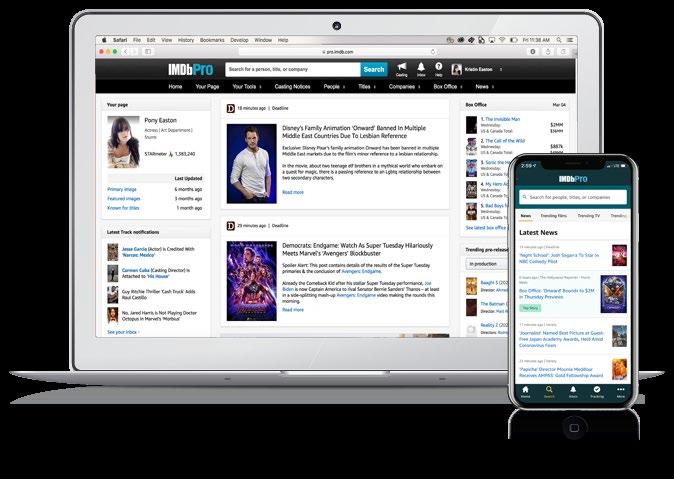Open the In production dropdown
This screenshot has height=479, width=674.
pyautogui.click(x=487, y=264)
